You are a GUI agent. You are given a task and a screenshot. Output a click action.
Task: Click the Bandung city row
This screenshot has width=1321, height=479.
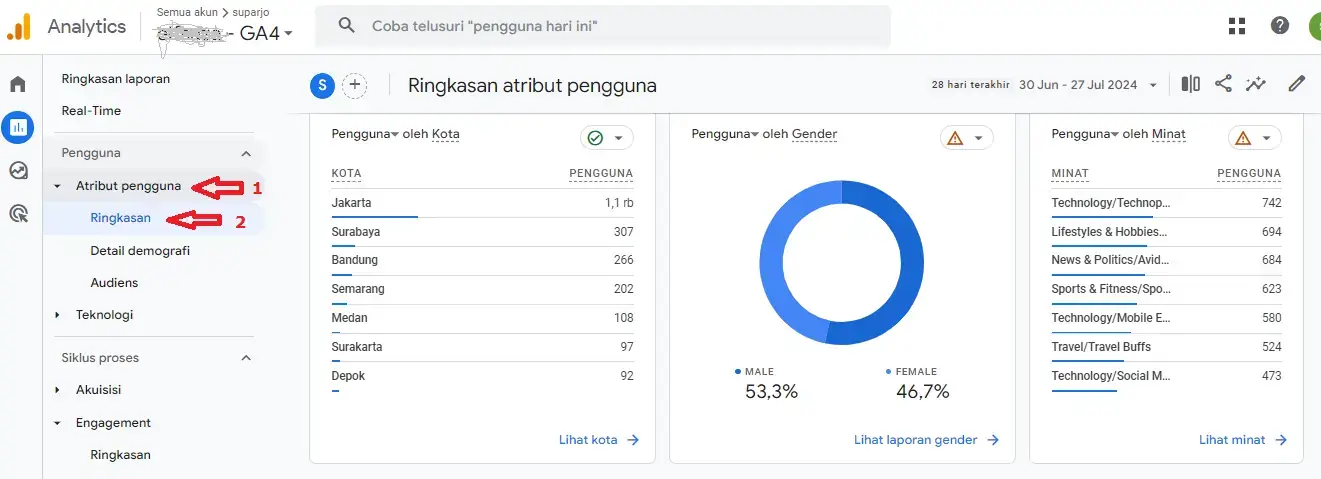[x=482, y=260]
